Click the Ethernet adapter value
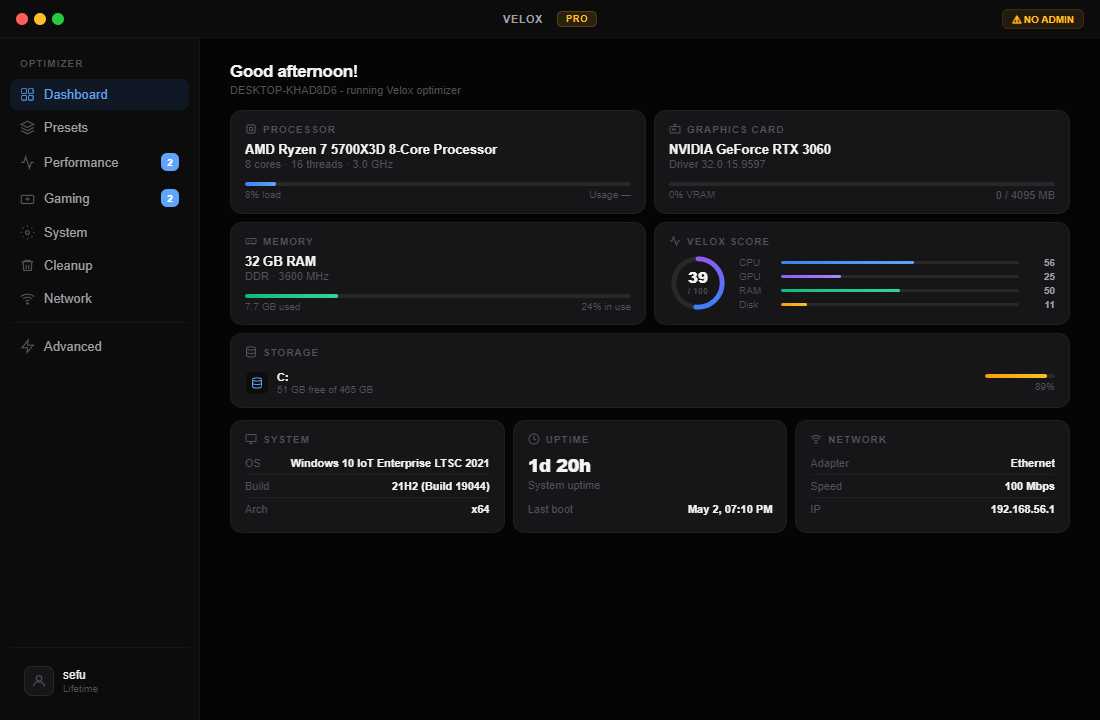The width and height of the screenshot is (1100, 720). (1033, 463)
